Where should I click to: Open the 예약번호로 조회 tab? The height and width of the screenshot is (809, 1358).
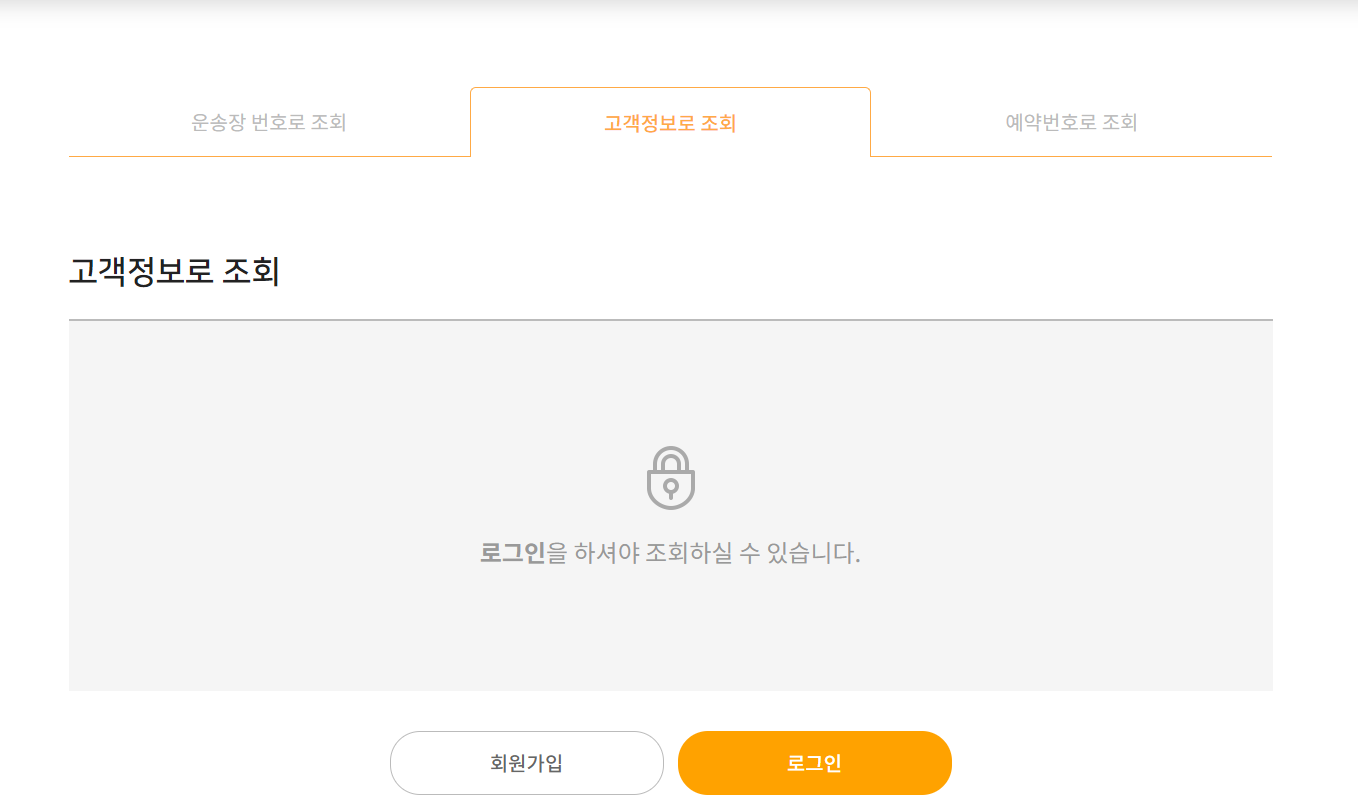(1071, 122)
